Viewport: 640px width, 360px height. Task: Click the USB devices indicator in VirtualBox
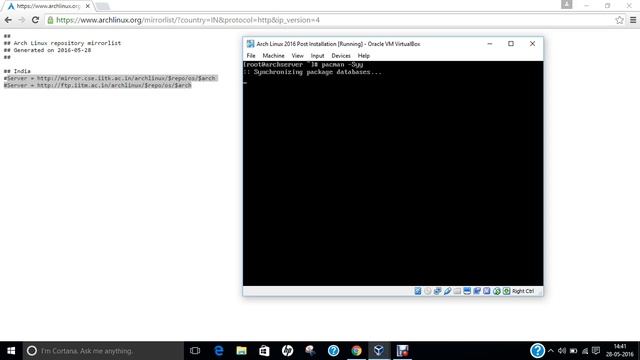tap(447, 291)
